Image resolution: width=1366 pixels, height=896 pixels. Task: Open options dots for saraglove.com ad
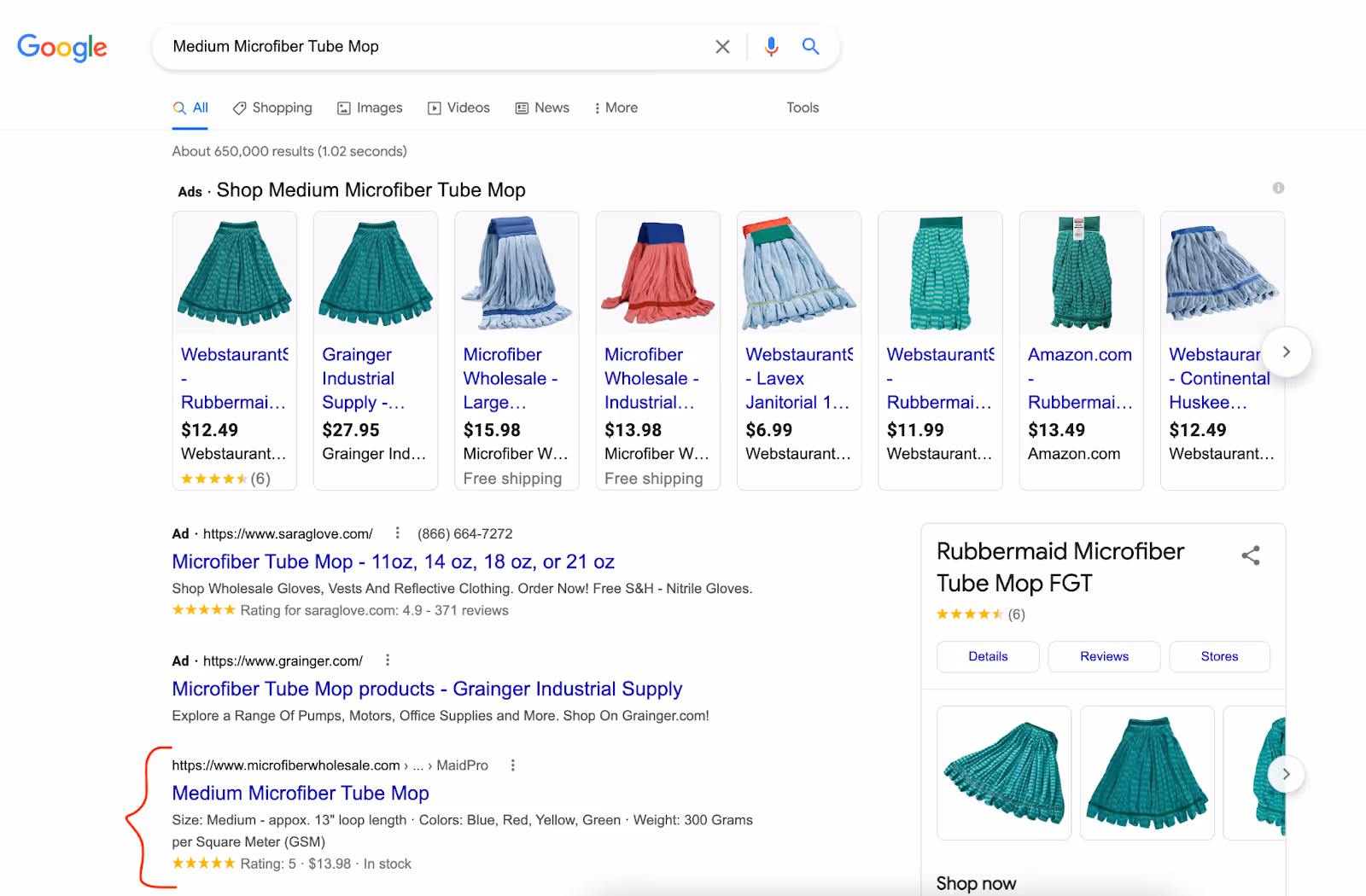397,533
